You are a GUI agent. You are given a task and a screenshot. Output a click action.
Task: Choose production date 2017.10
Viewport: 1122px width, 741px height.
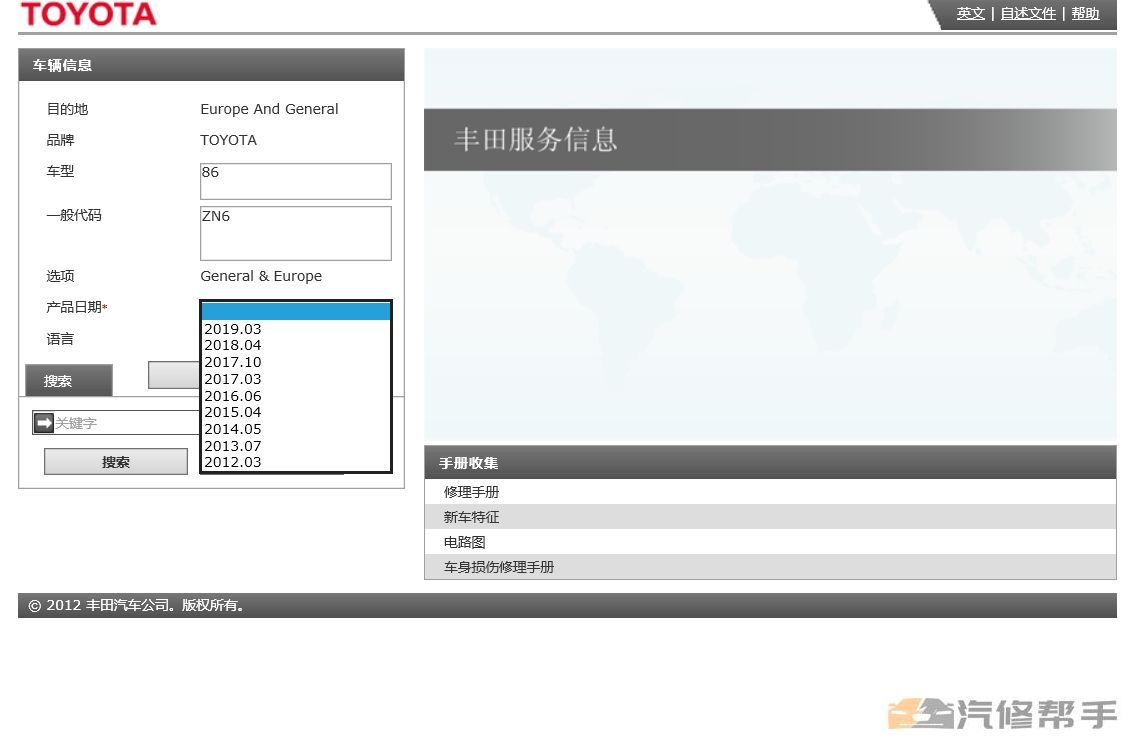(x=296, y=362)
